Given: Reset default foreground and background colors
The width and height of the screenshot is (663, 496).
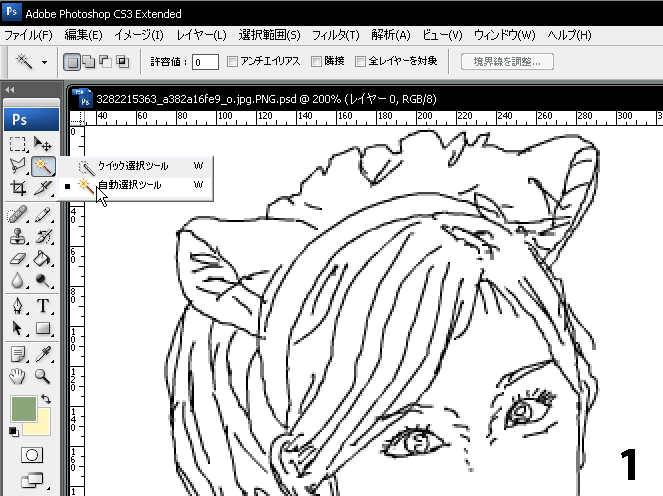Looking at the screenshot, I should [x=14, y=432].
